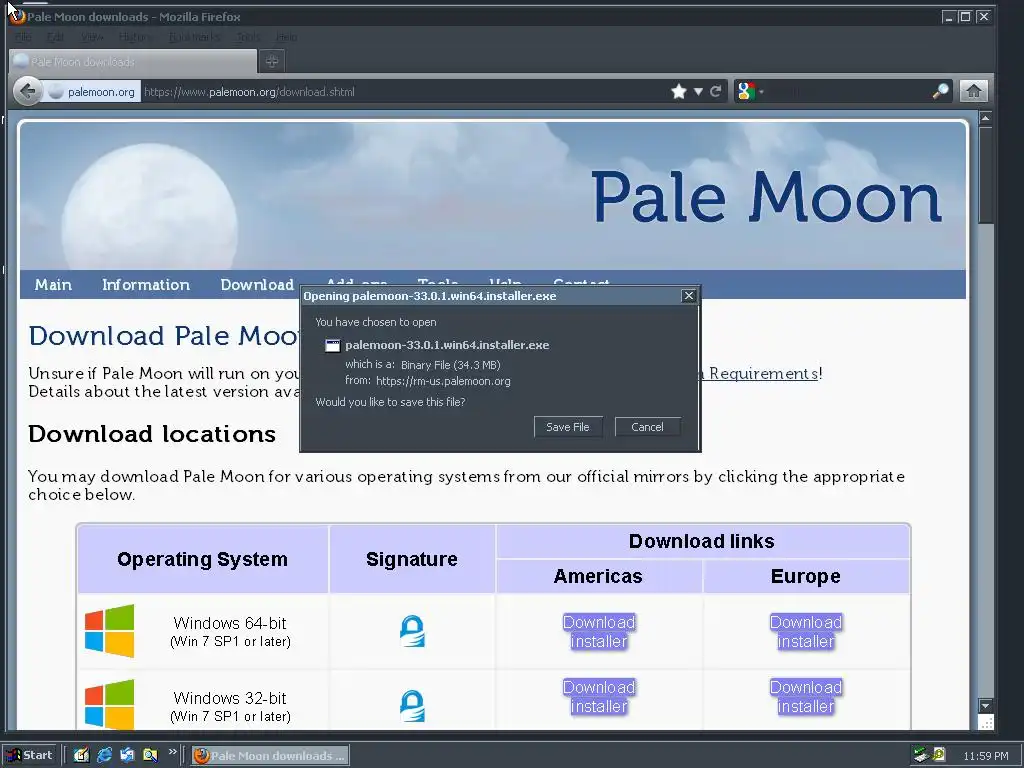This screenshot has height=768, width=1024.
Task: Click the 'Americas' column header
Action: 598,576
